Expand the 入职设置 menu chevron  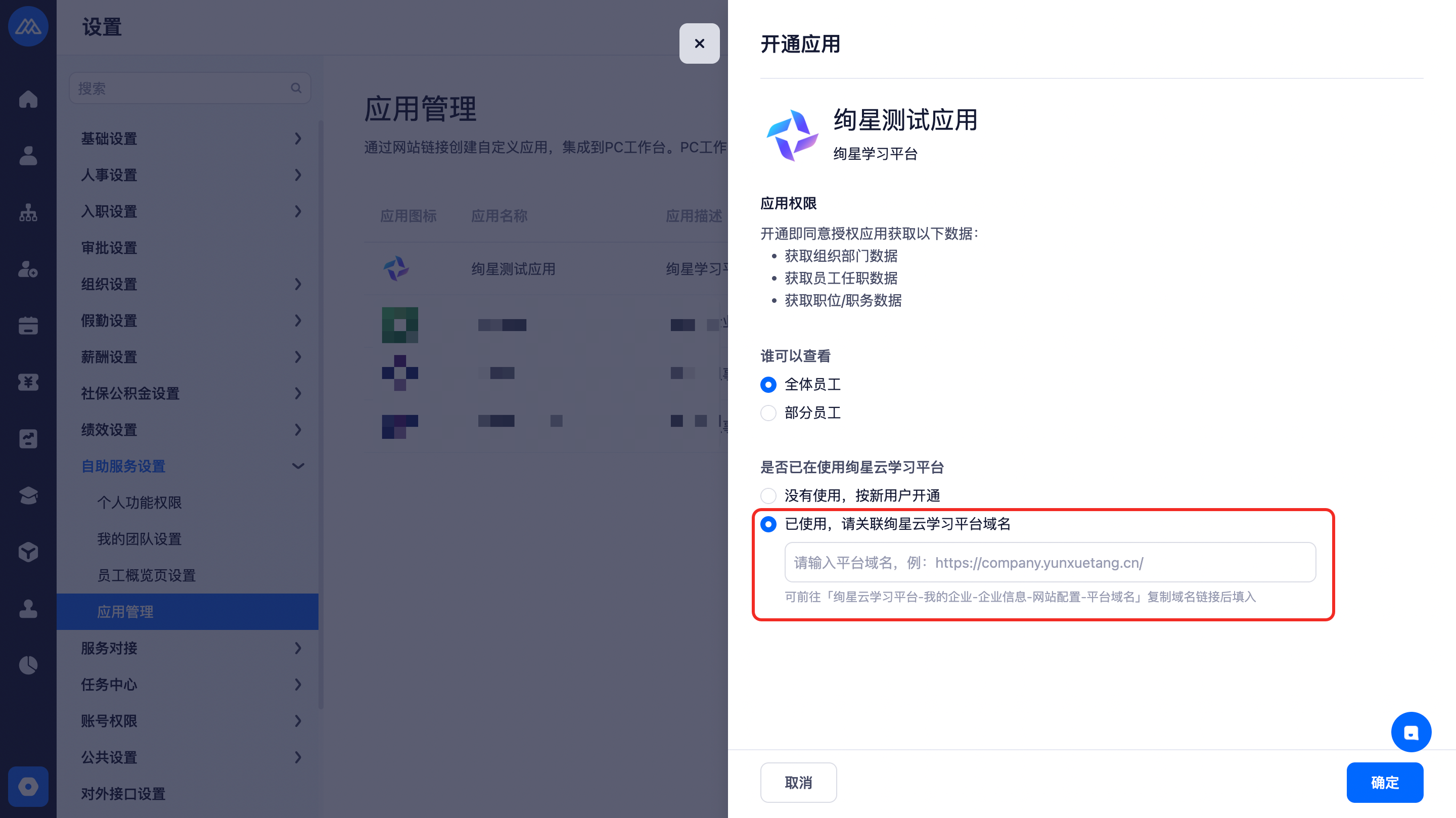pyautogui.click(x=298, y=211)
